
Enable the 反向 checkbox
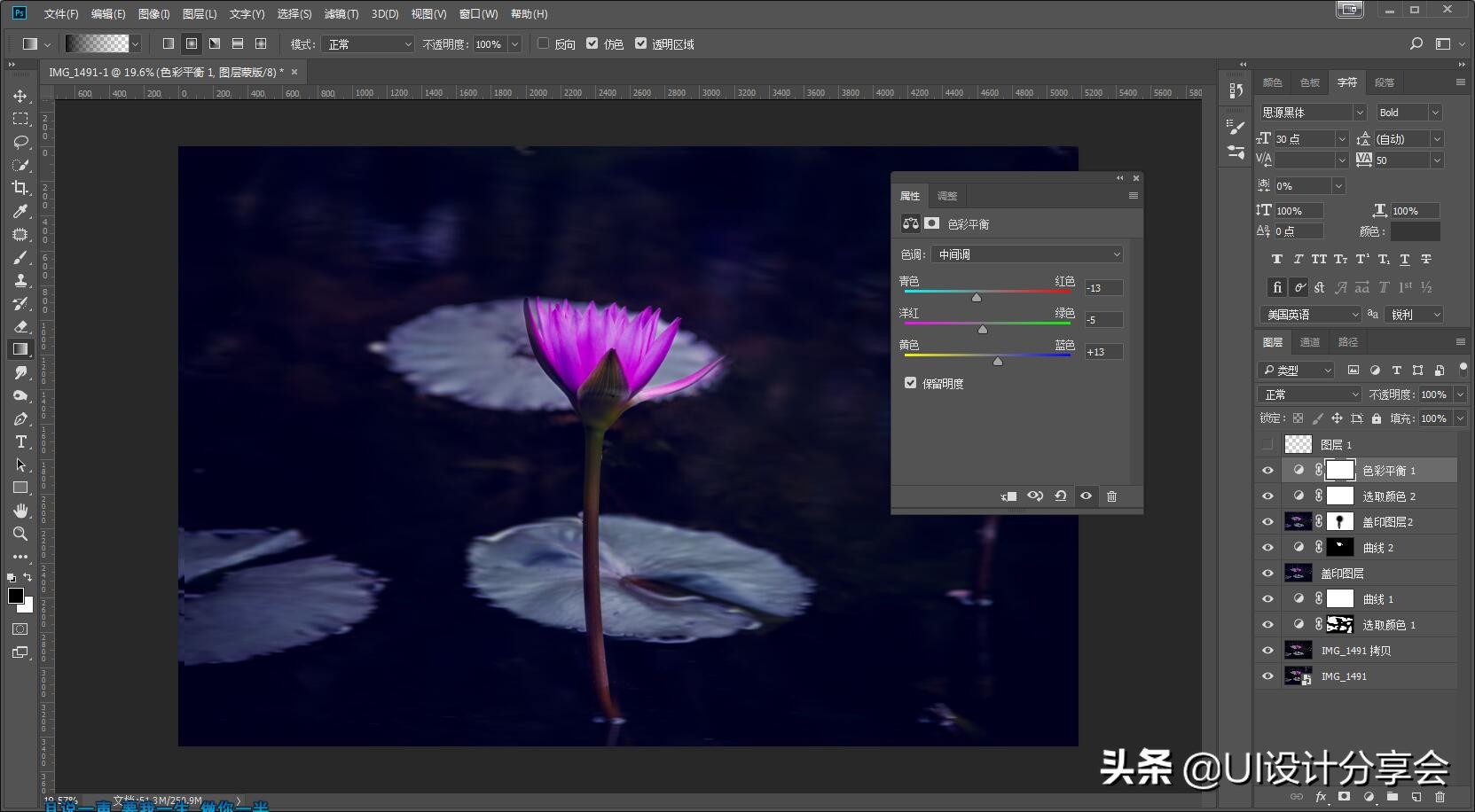click(x=544, y=43)
